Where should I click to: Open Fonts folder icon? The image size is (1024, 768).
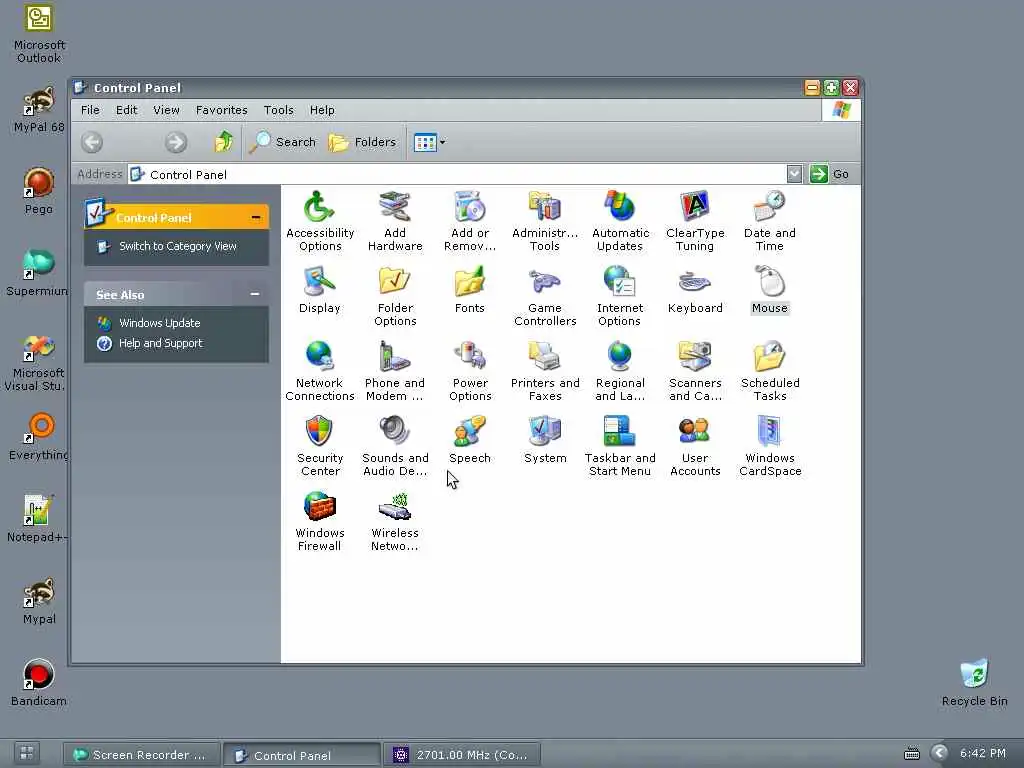point(470,290)
